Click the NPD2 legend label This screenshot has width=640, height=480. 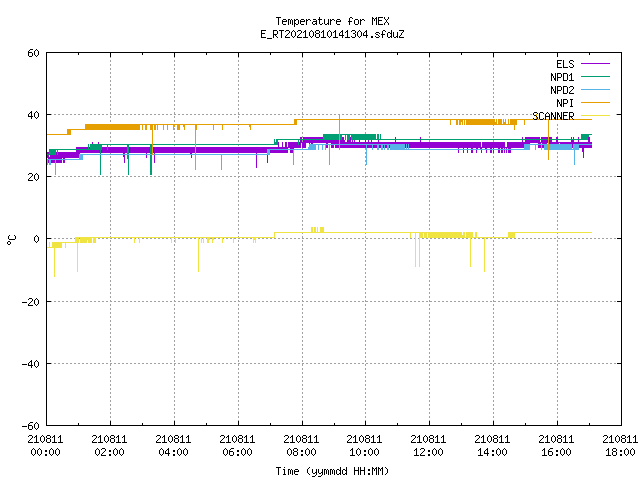click(x=562, y=90)
